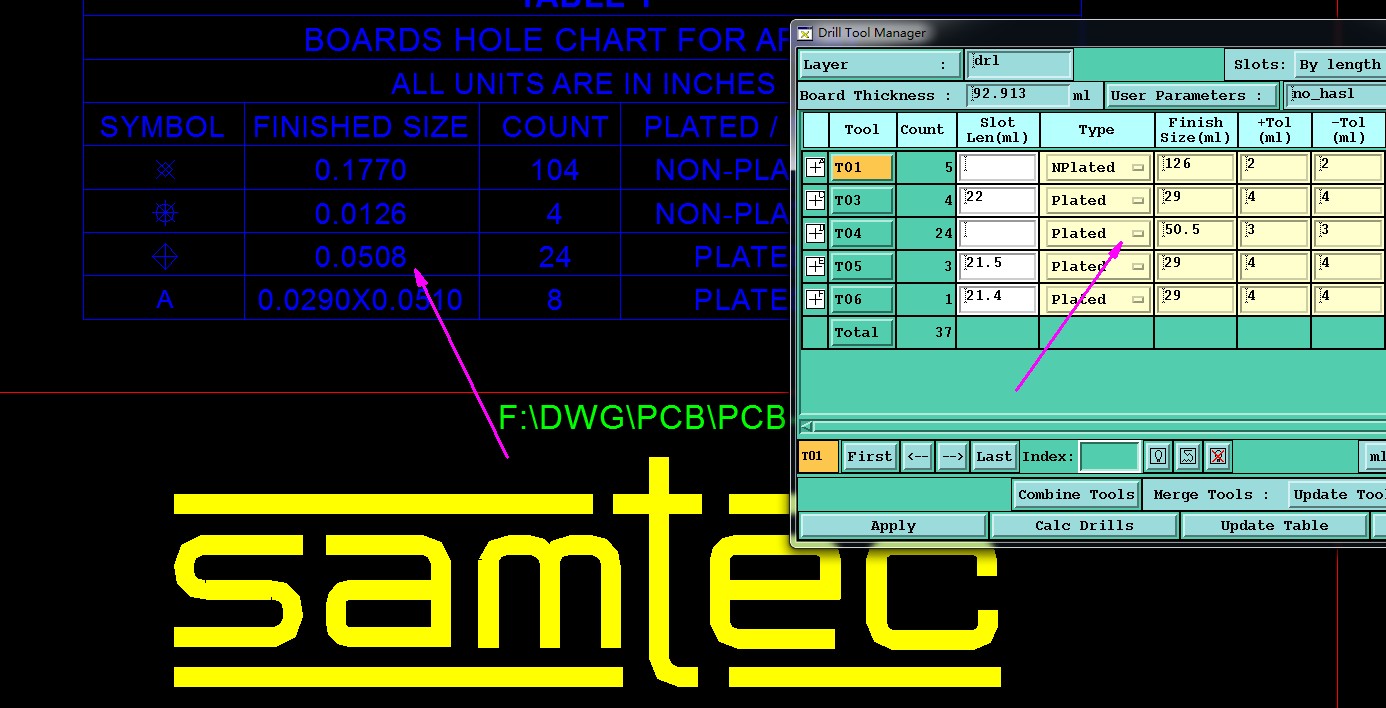Click the Total row label
Screen dimensions: 1386x708
click(x=861, y=332)
